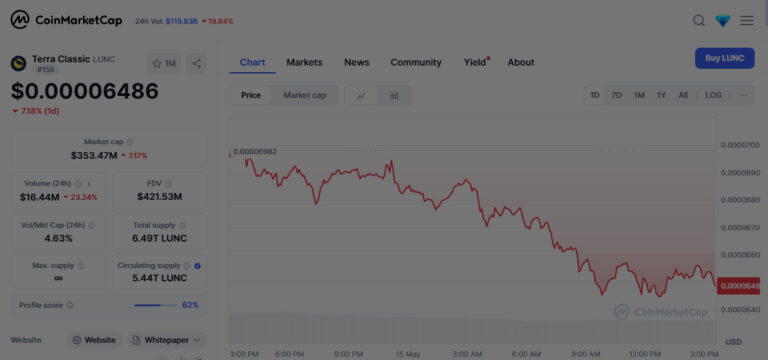Click the 15 May time axis label
768x360 pixels.
pos(408,354)
